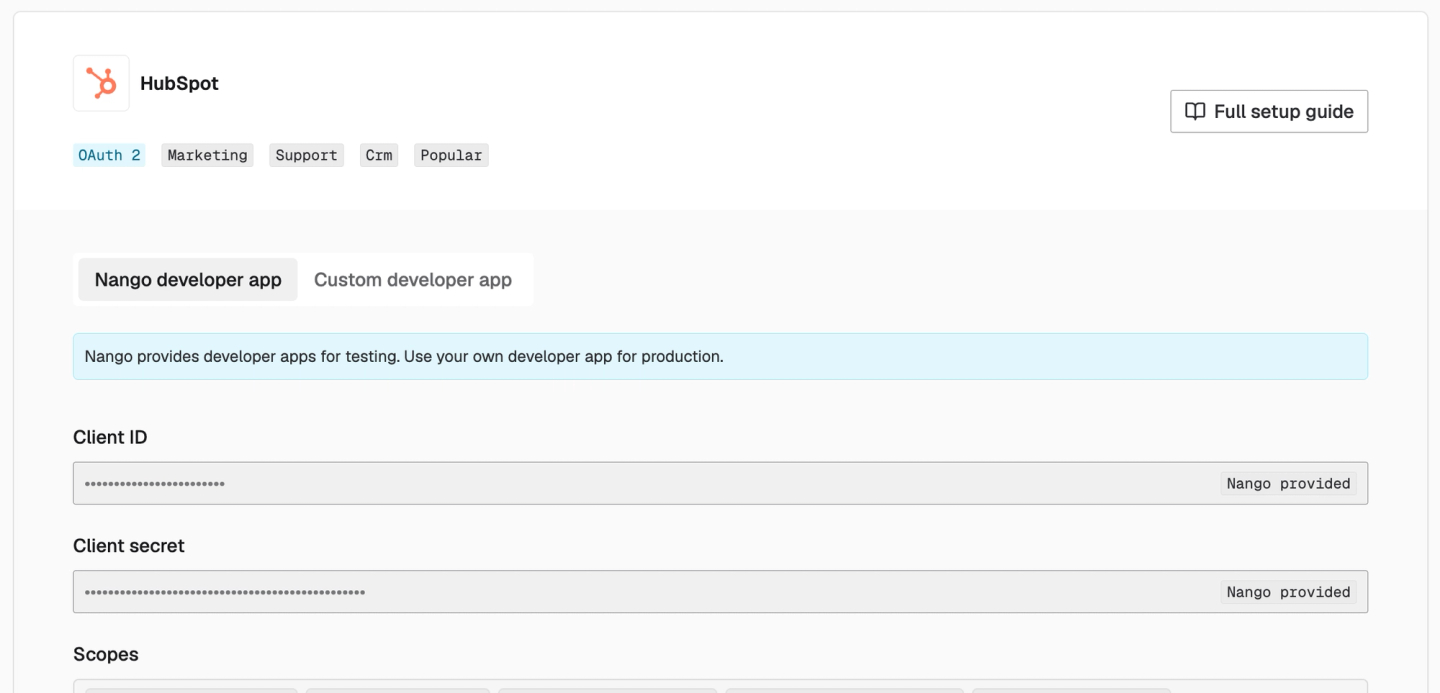Click the HubSpot title text
Image resolution: width=1440 pixels, height=693 pixels.
click(179, 83)
